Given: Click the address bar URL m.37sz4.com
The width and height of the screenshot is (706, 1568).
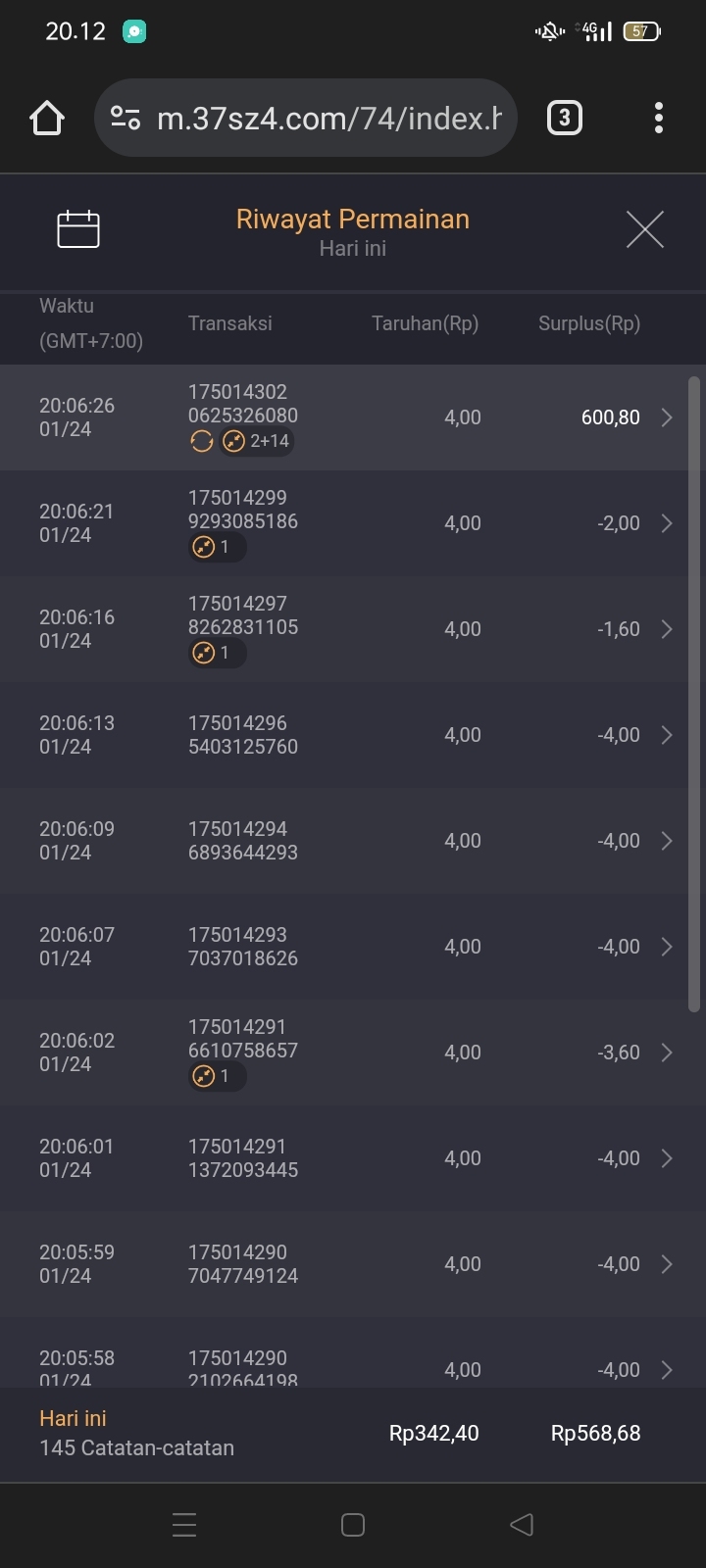Looking at the screenshot, I should [x=328, y=119].
